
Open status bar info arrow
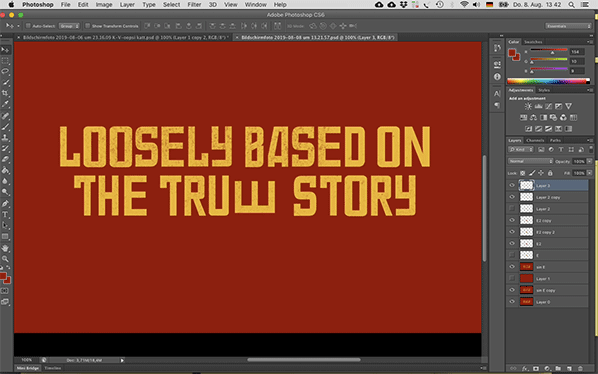click(122, 360)
